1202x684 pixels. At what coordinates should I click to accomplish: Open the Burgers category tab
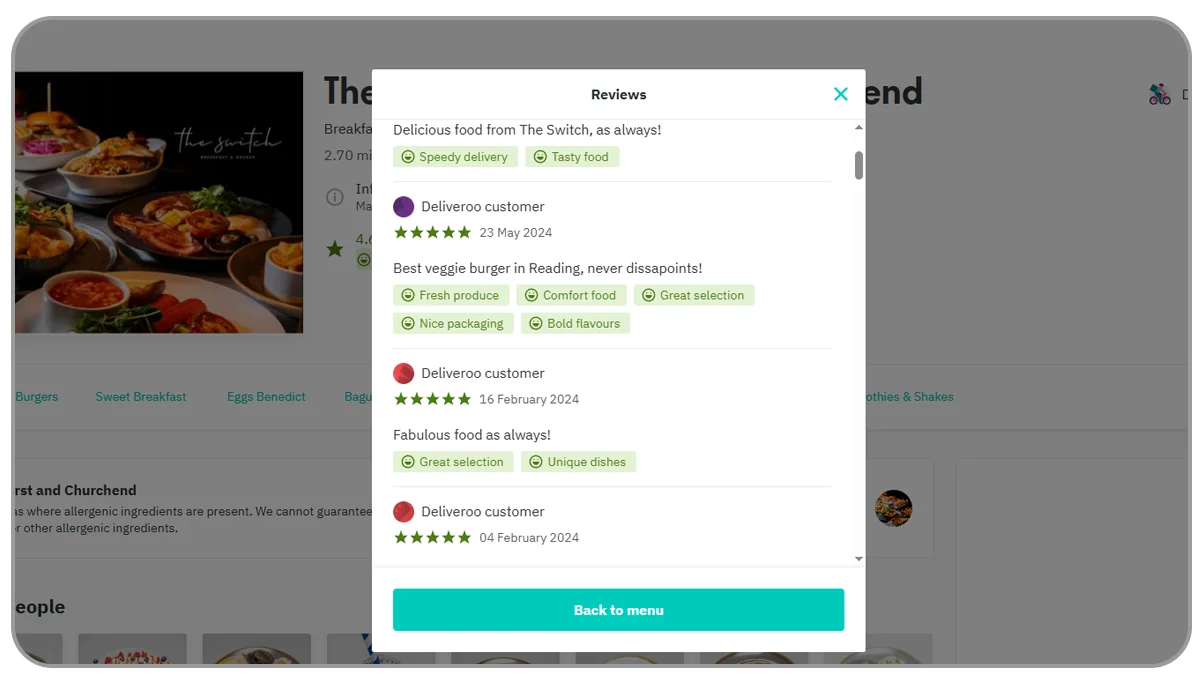(x=36, y=396)
